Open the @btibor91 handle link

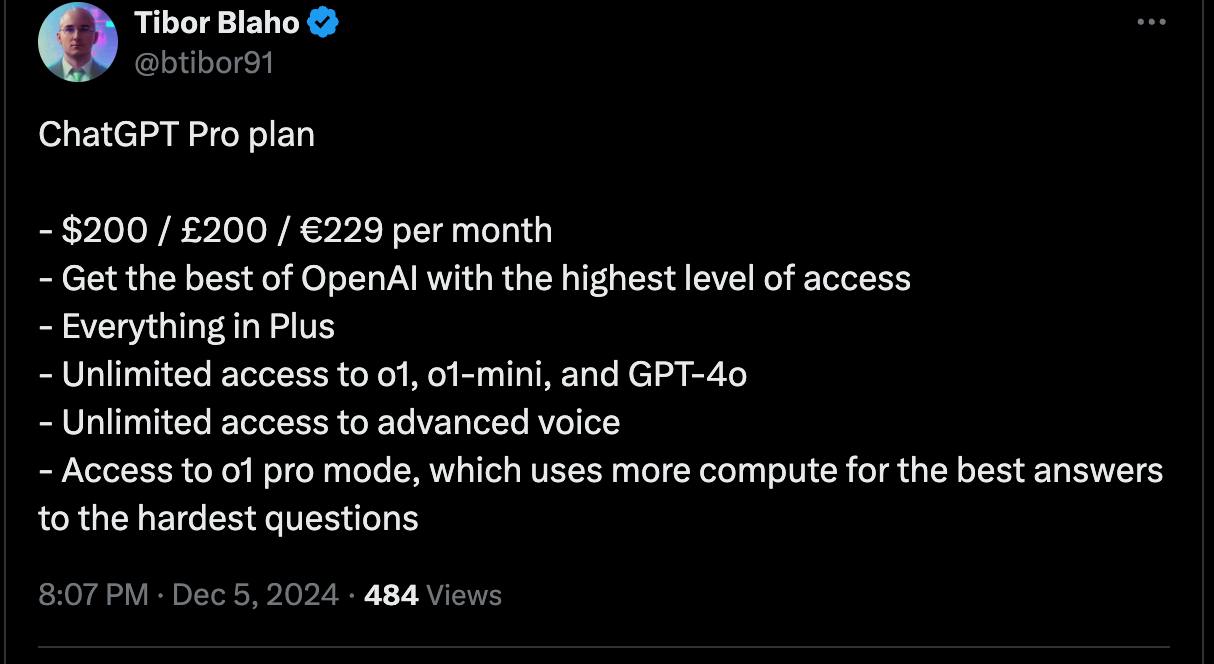[204, 63]
